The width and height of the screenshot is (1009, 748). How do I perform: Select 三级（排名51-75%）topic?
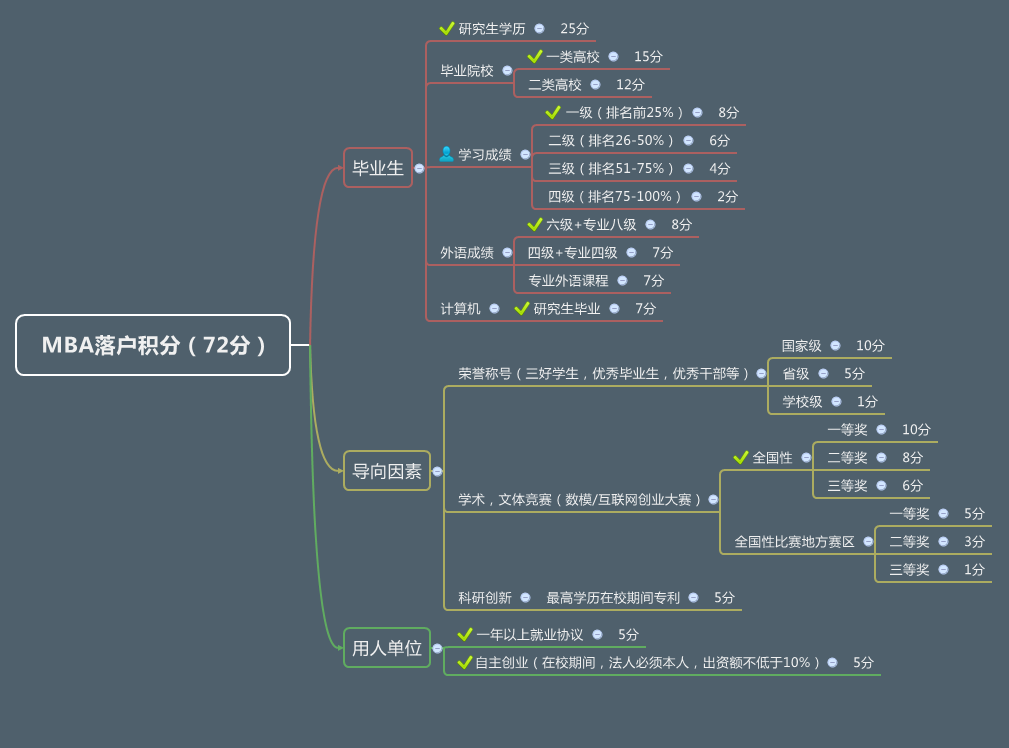tap(611, 169)
